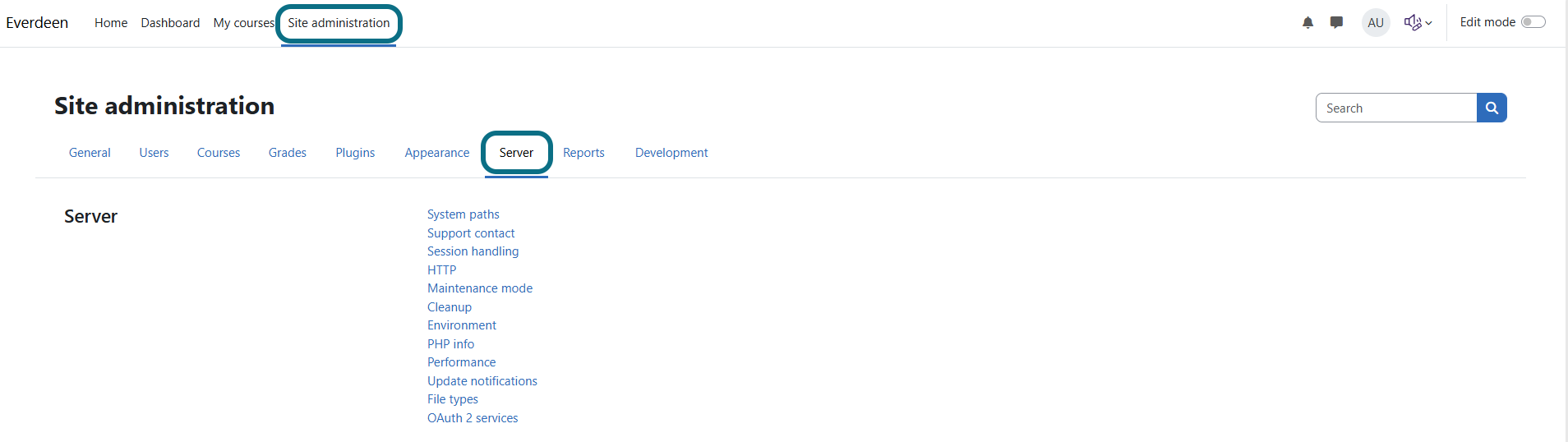Screen dimensions: 1568x442
Task: Switch to the Appearance tab
Action: click(x=437, y=153)
